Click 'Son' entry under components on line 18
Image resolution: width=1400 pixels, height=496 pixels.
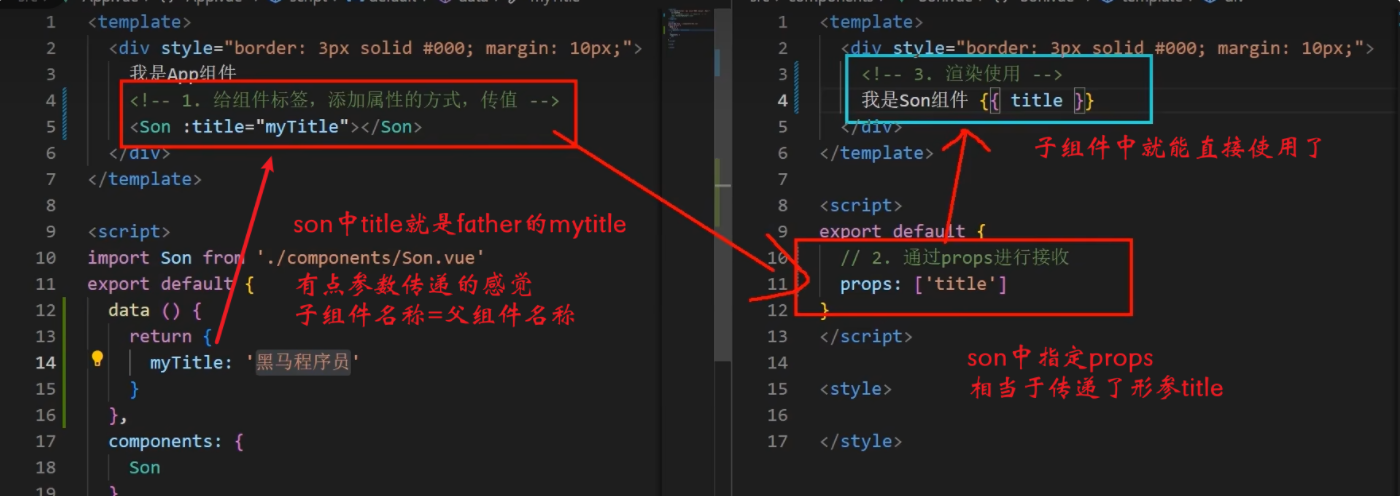pyautogui.click(x=144, y=467)
